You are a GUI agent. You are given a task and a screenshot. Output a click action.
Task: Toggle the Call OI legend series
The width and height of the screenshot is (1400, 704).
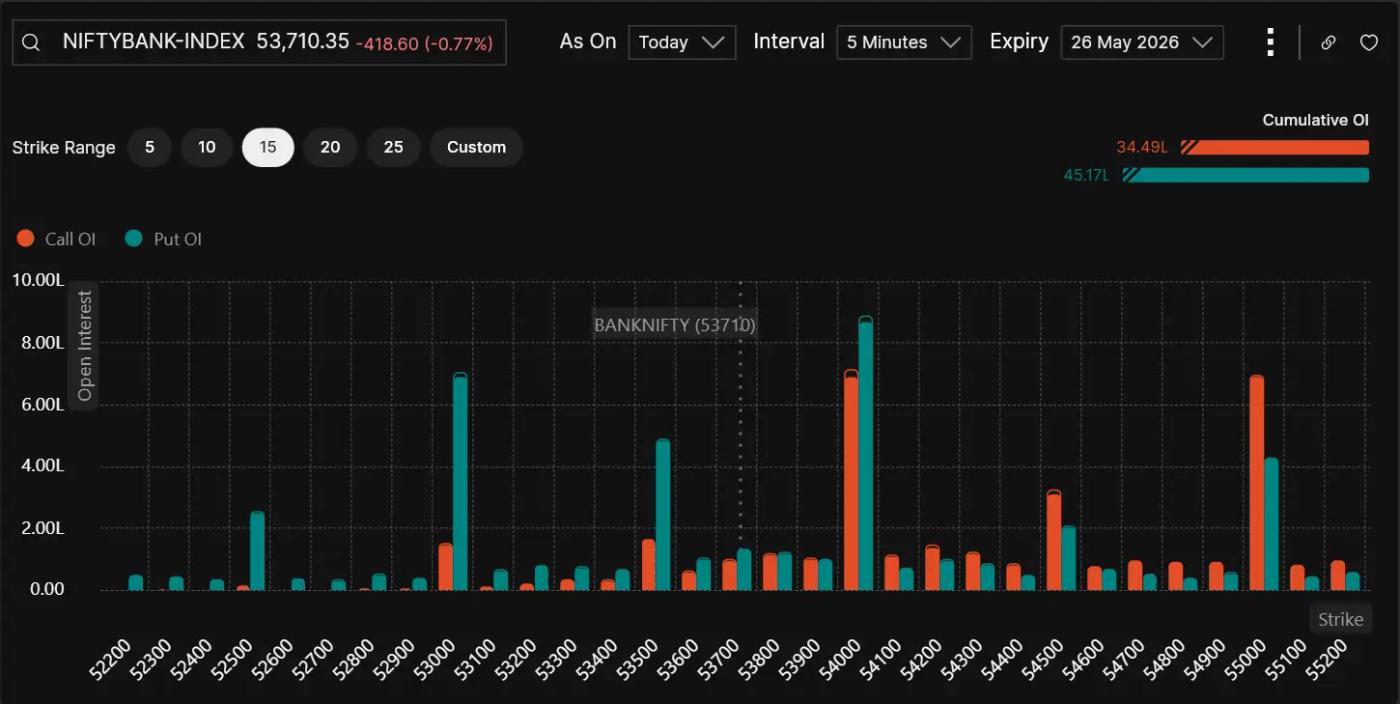[56, 239]
